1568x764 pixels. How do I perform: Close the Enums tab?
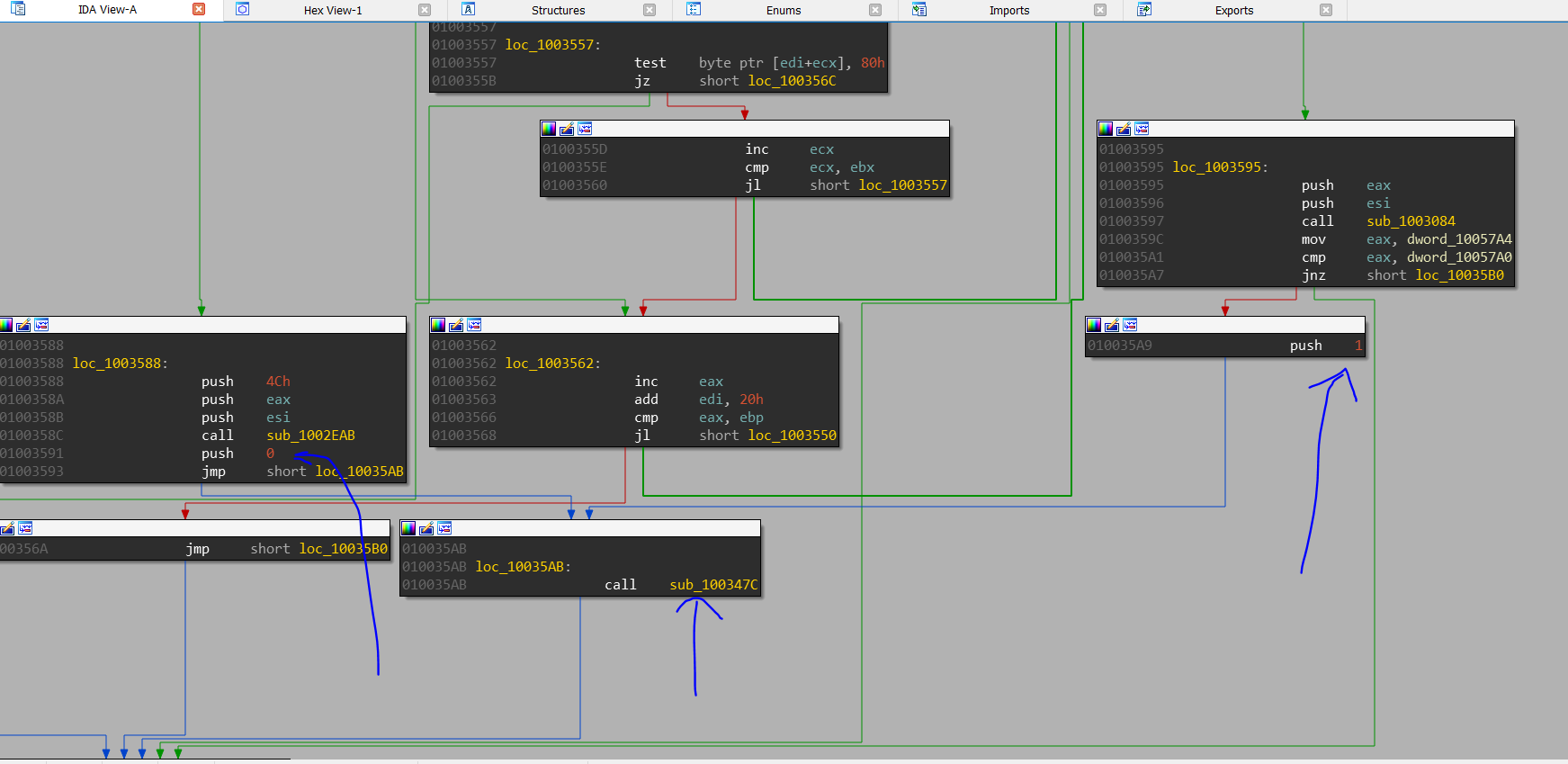875,10
